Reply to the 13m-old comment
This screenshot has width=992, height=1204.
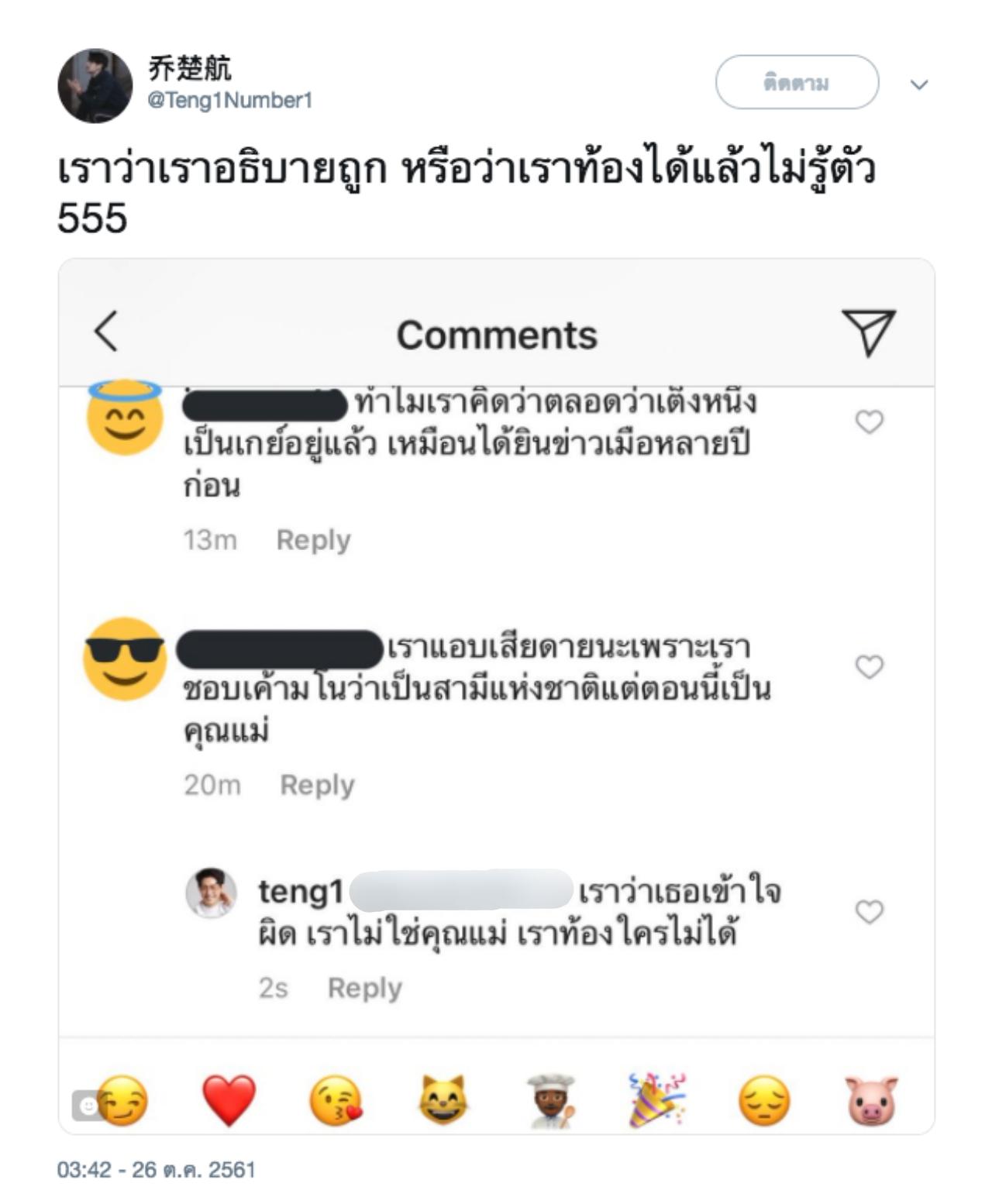click(x=313, y=539)
